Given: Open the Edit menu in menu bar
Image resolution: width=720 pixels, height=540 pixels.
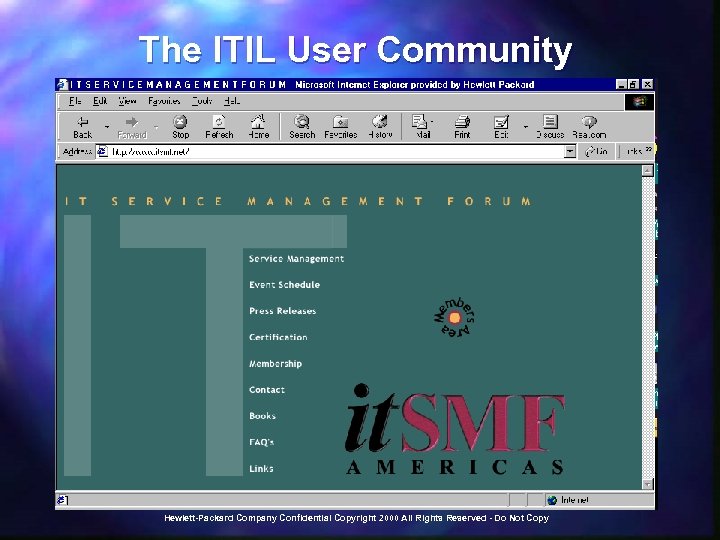Looking at the screenshot, I should [100, 101].
